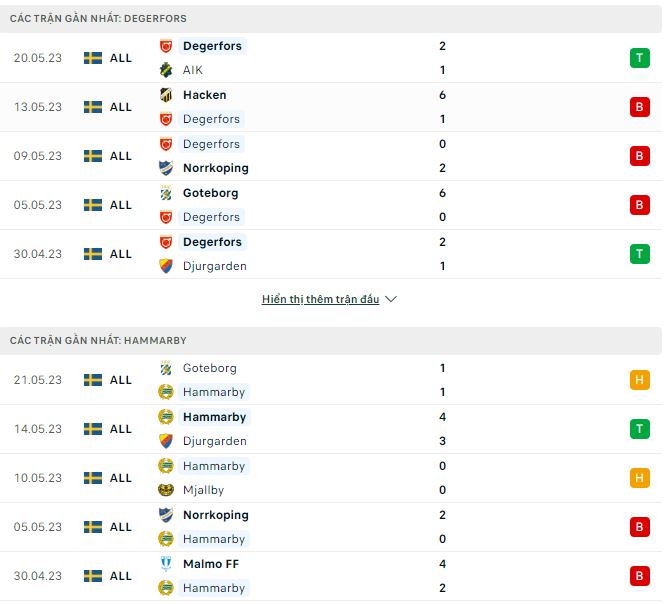Click the green T badge for Degerfors vs AIK

639,58
